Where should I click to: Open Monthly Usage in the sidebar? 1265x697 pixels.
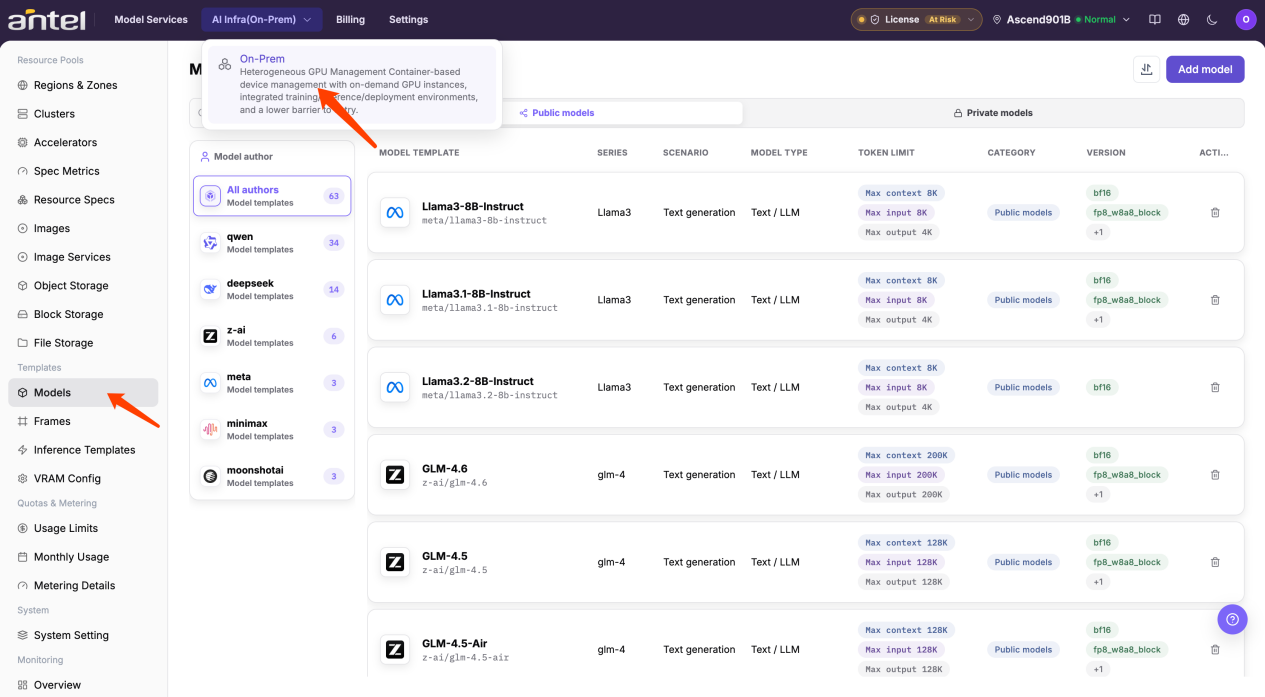click(x=83, y=557)
